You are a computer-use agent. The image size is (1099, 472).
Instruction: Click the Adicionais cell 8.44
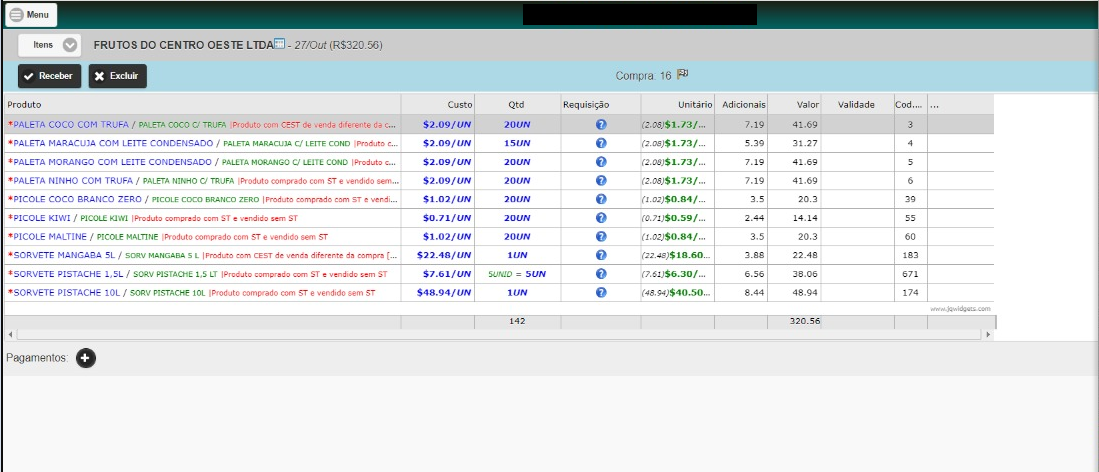click(x=741, y=292)
